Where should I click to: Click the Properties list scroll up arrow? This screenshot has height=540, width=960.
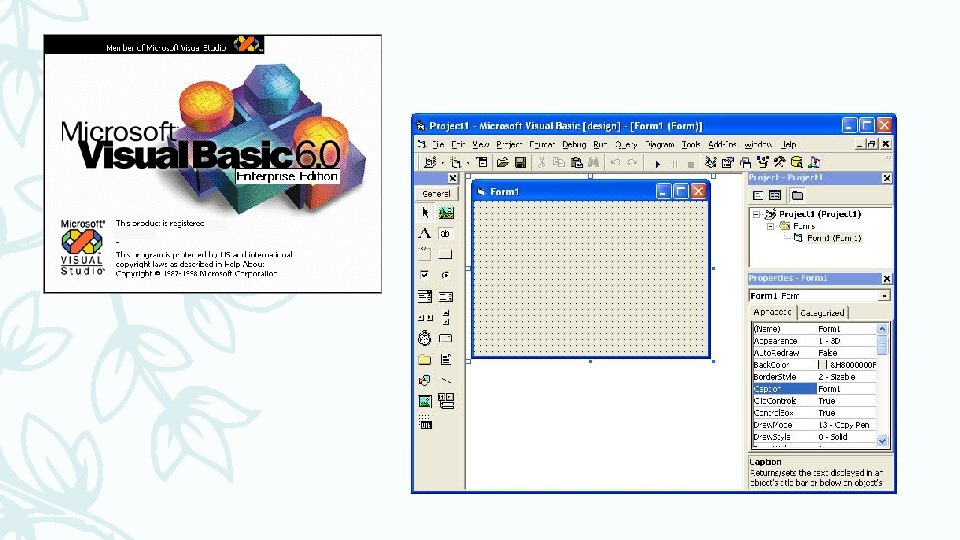pos(882,329)
